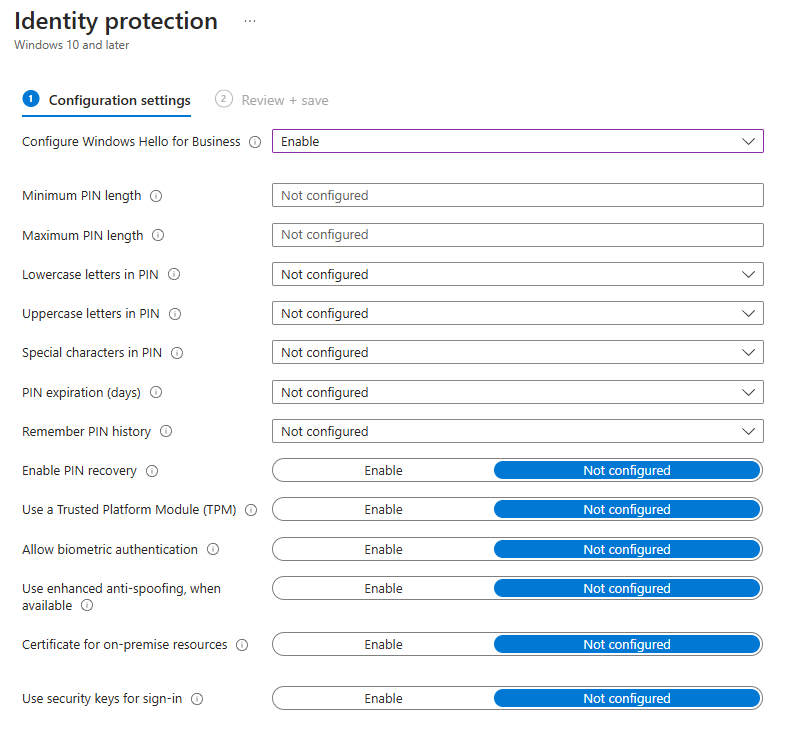Show info for Configure Windows Hello for Business

coord(255,142)
